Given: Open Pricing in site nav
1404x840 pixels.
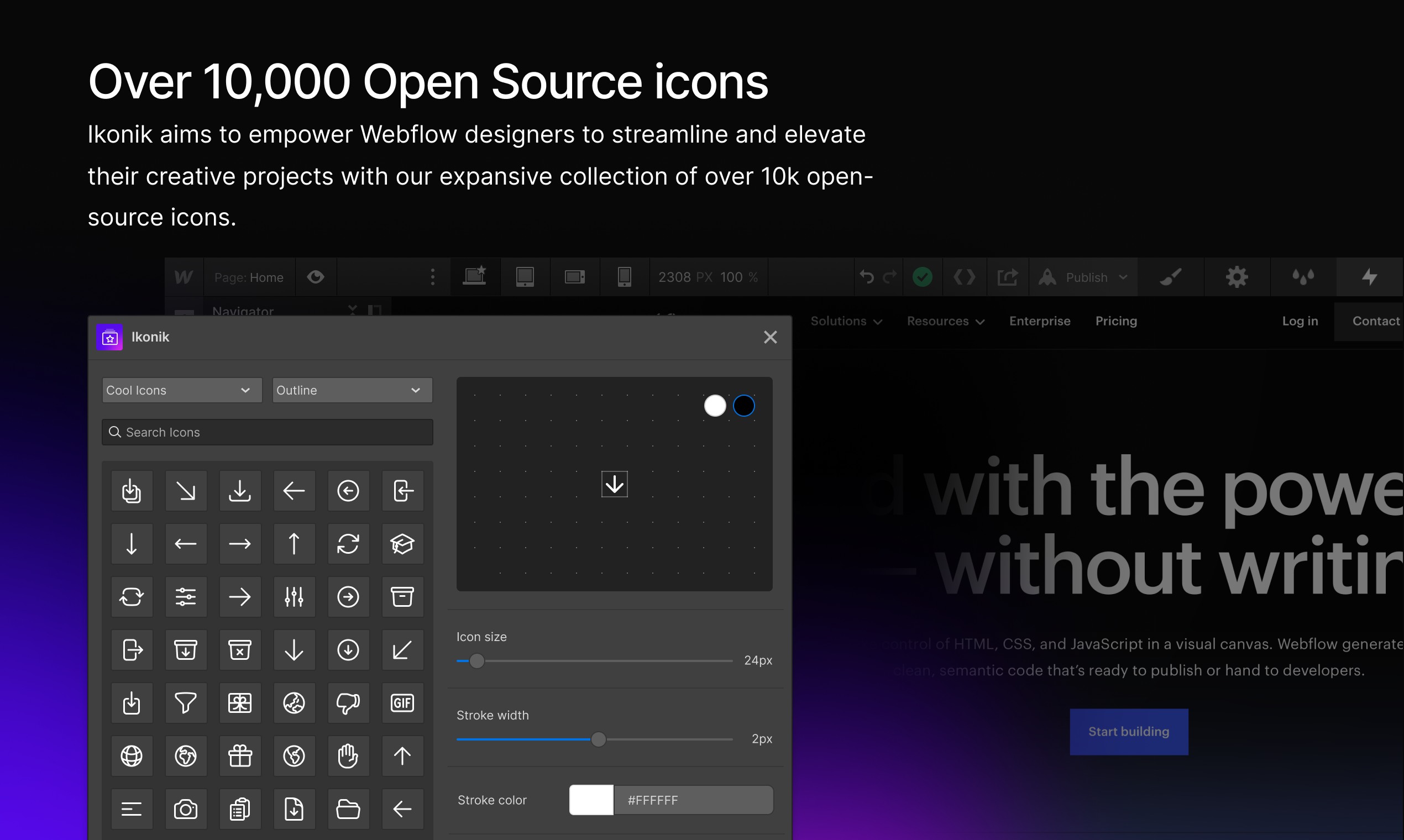Looking at the screenshot, I should click(x=1116, y=321).
